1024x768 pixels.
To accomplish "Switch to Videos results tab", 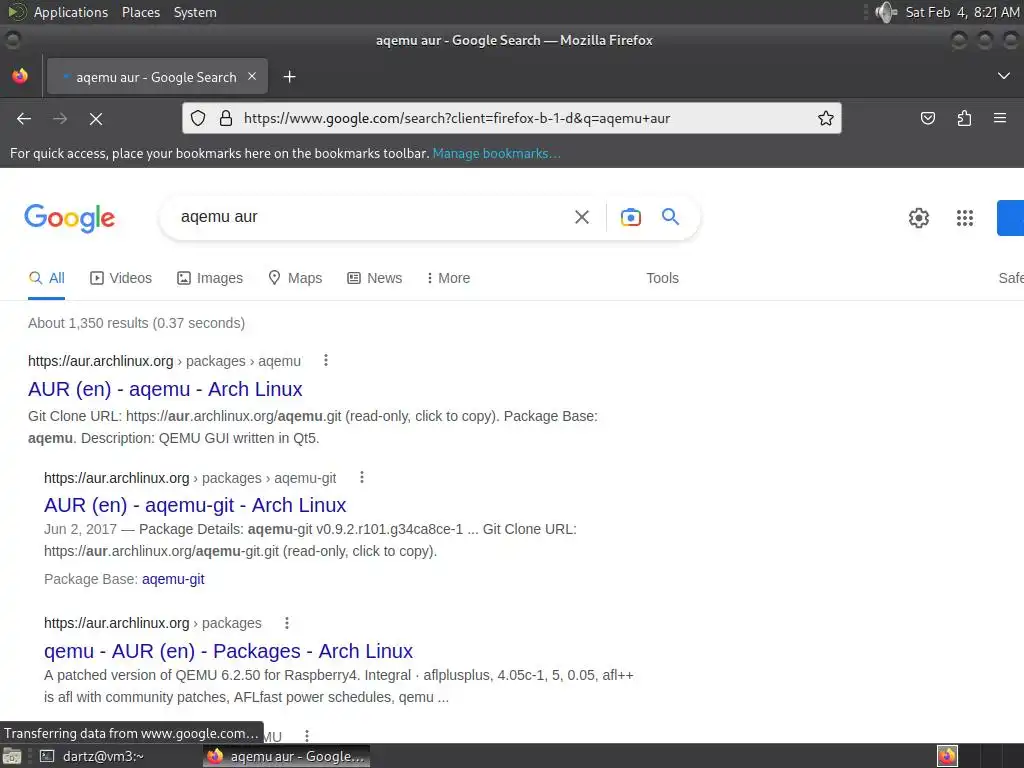I will click(121, 278).
